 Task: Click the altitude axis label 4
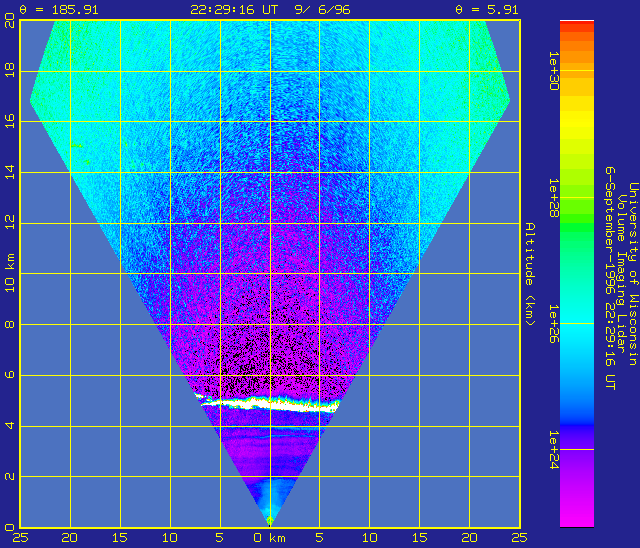(x=10, y=426)
